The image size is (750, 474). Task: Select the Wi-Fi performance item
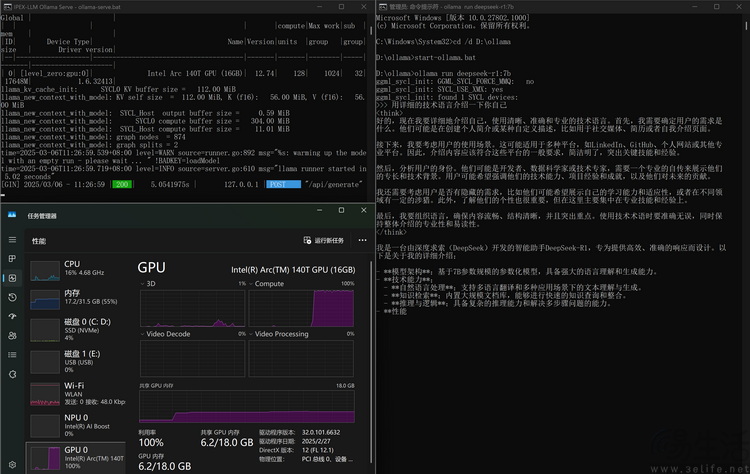(x=77, y=394)
